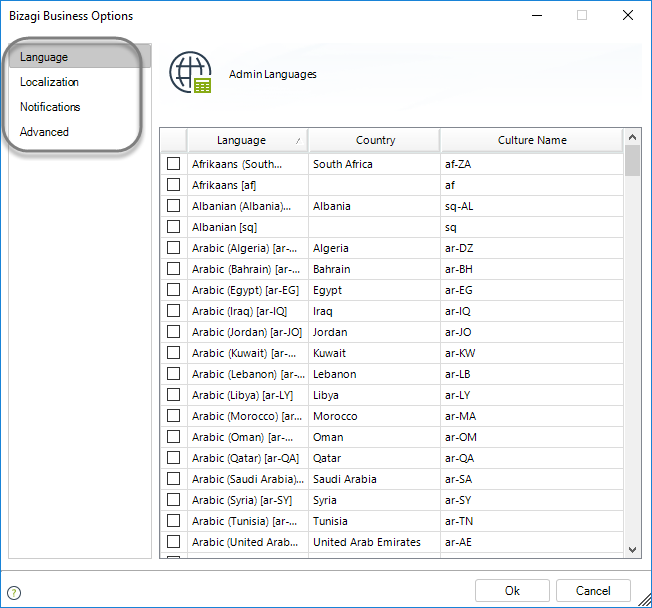
Task: Click the scrollbar down arrow
Action: click(632, 550)
